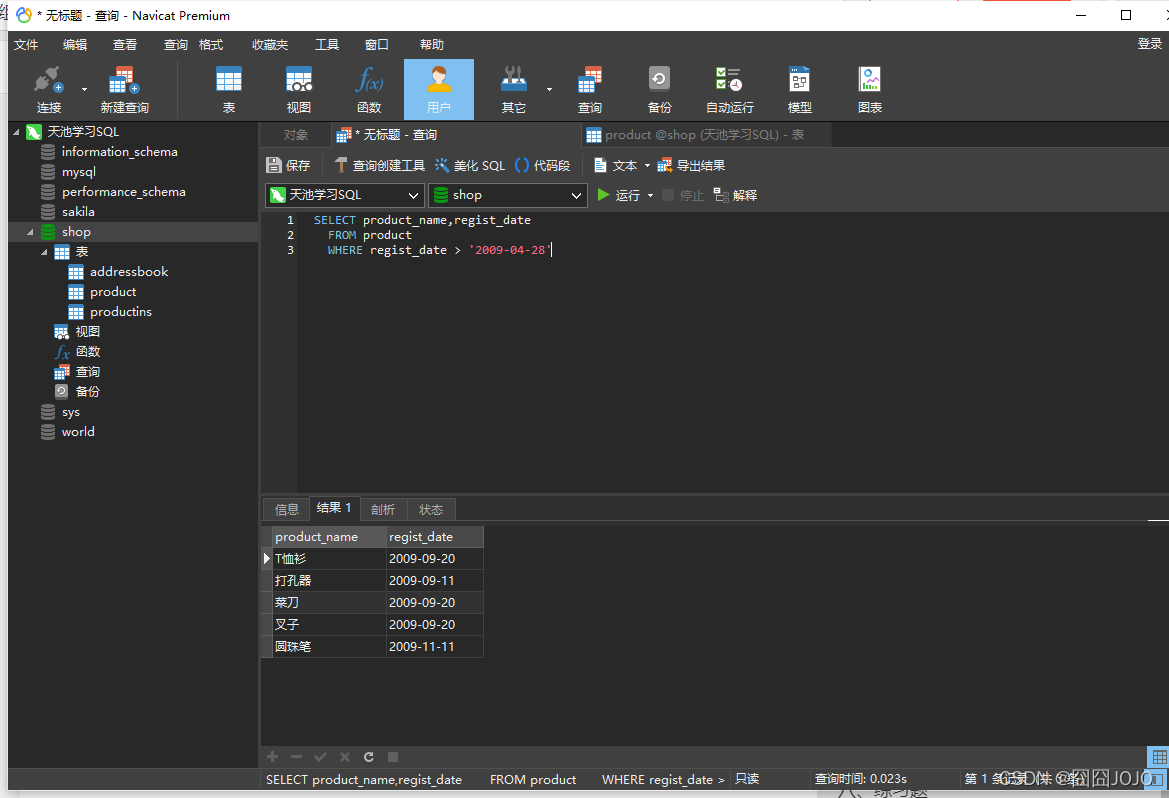Stop execution with 停止 button

(683, 195)
